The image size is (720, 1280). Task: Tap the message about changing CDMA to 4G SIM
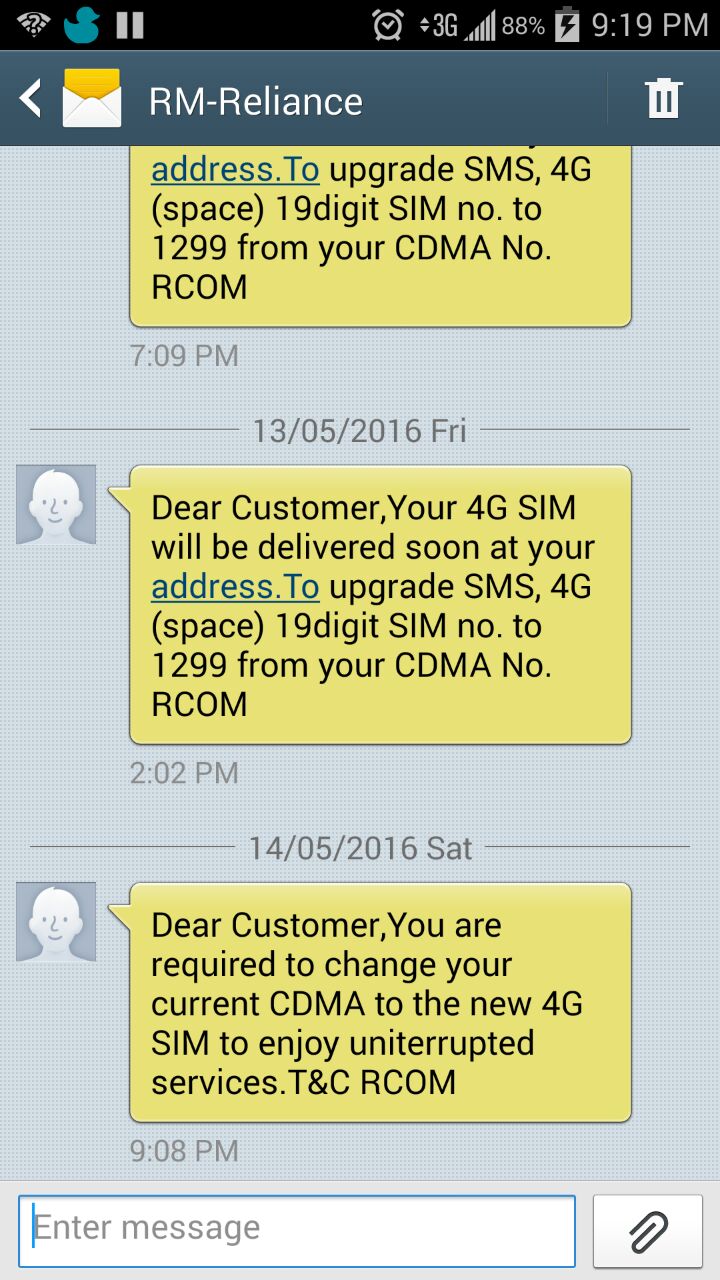coord(380,1003)
